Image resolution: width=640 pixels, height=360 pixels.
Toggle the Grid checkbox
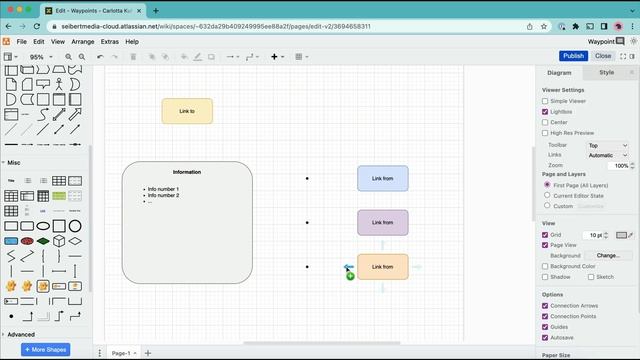pos(545,235)
